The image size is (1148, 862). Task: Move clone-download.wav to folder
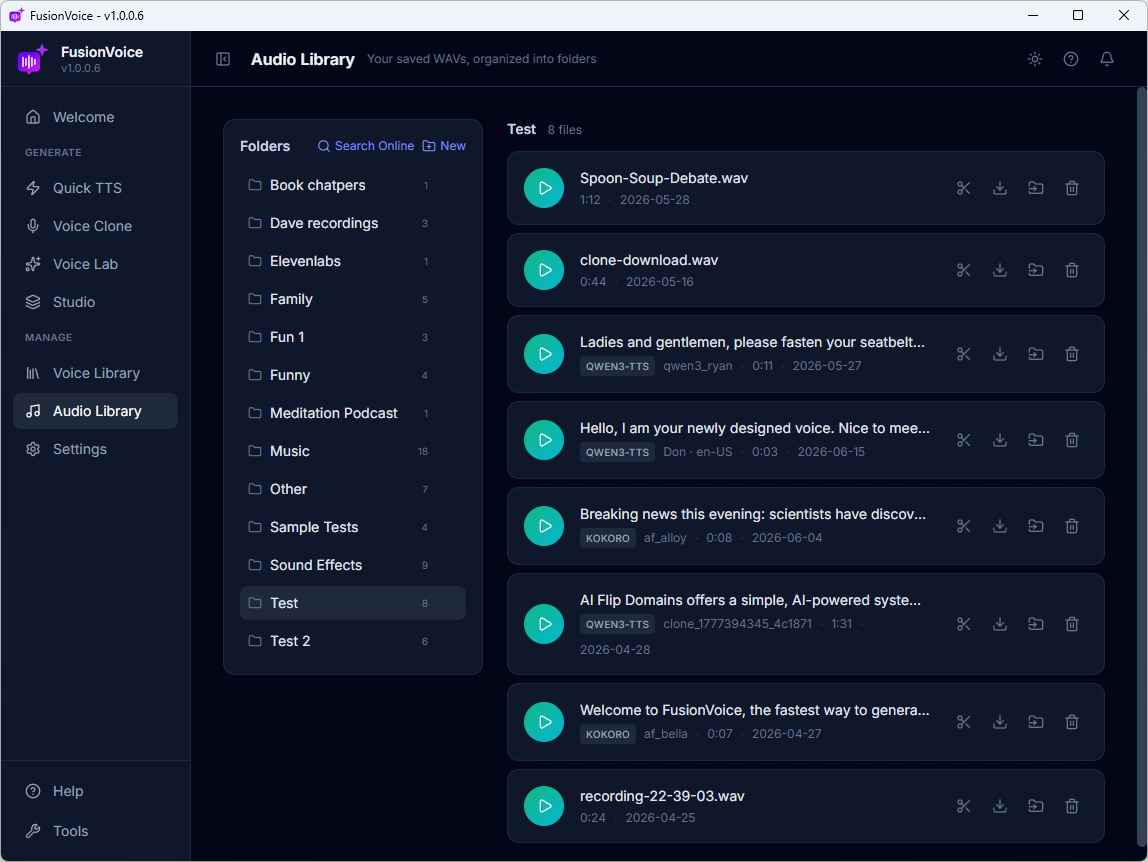coord(1035,270)
